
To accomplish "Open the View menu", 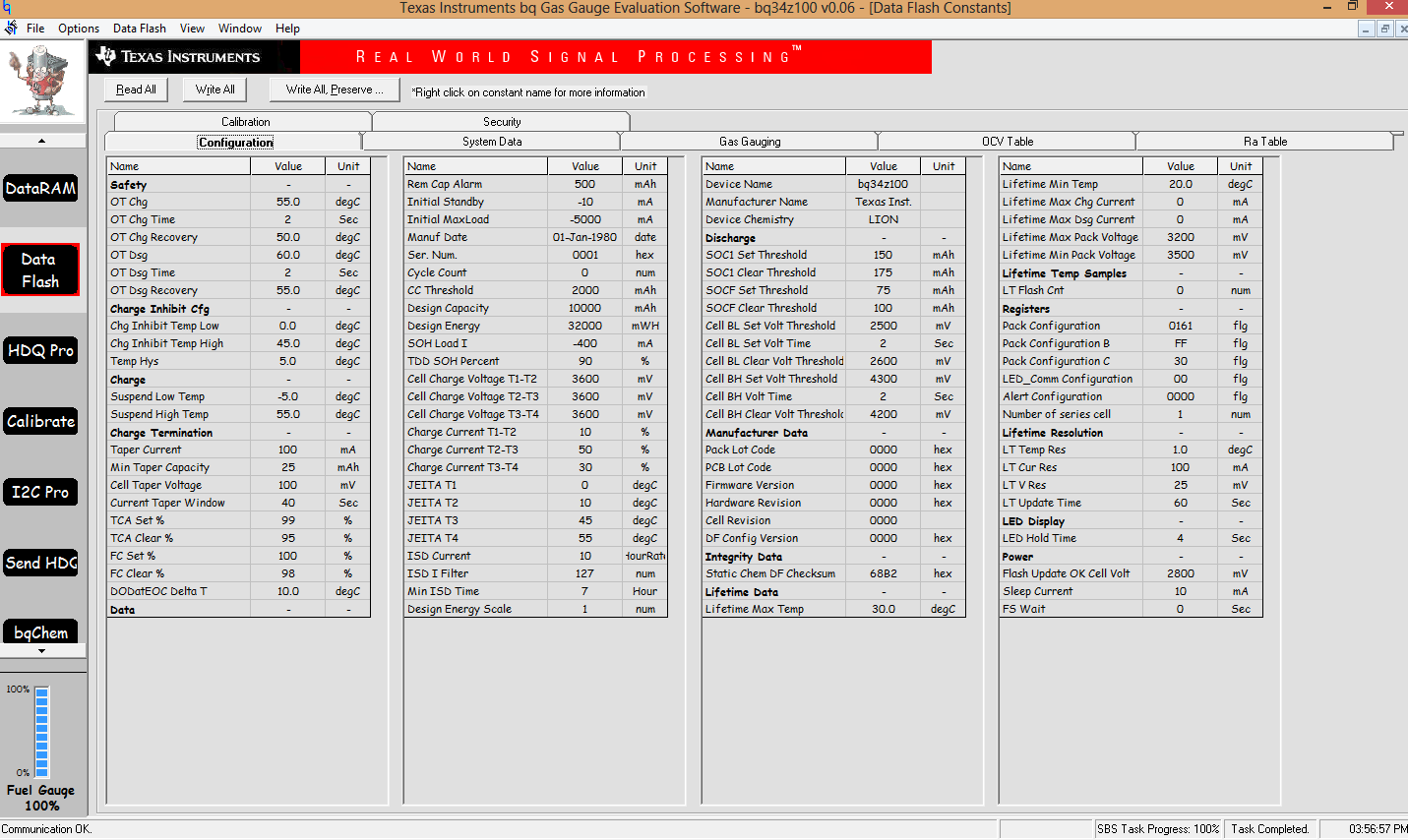I will pos(193,29).
